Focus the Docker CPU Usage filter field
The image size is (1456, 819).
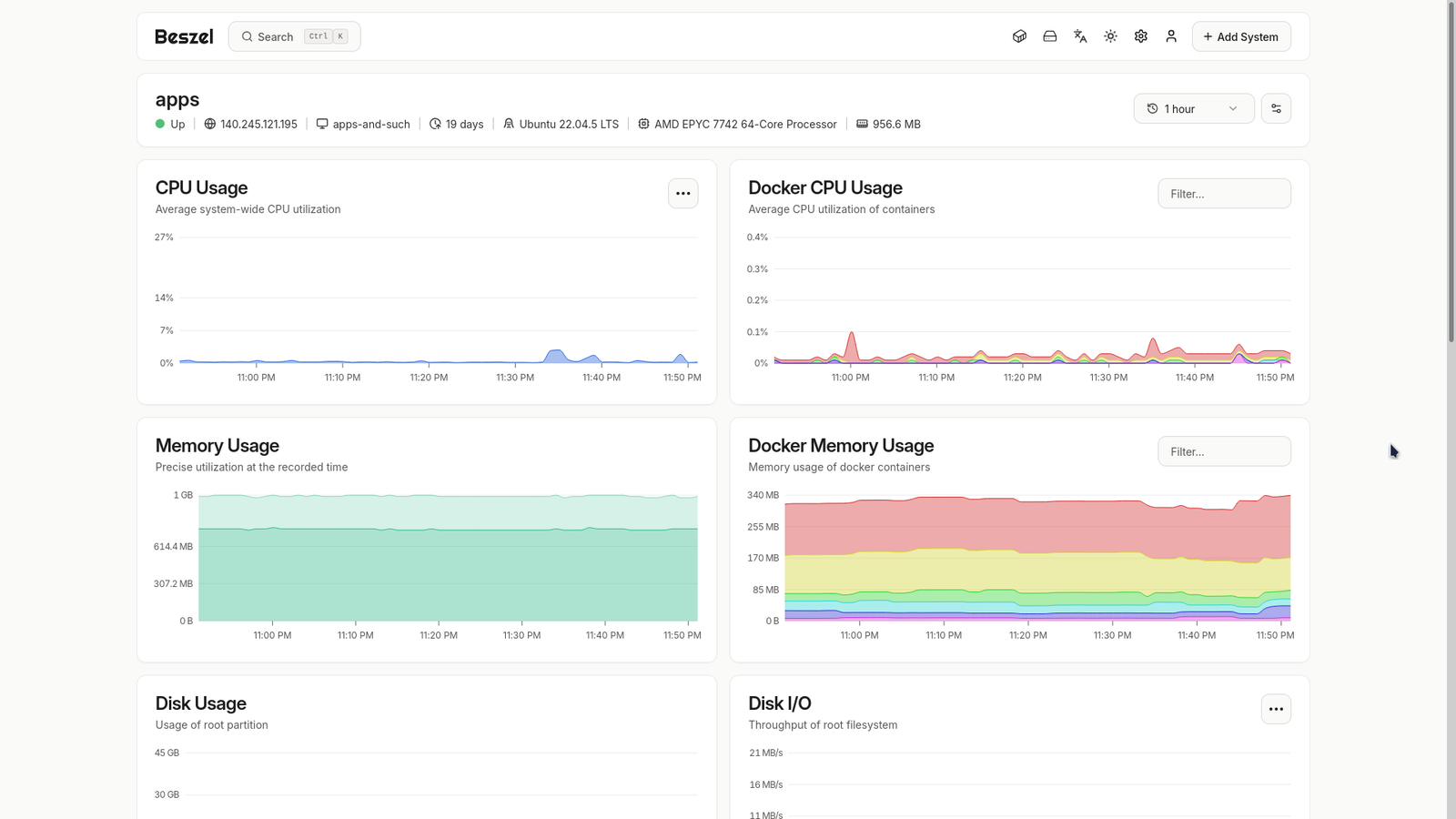pos(1224,193)
